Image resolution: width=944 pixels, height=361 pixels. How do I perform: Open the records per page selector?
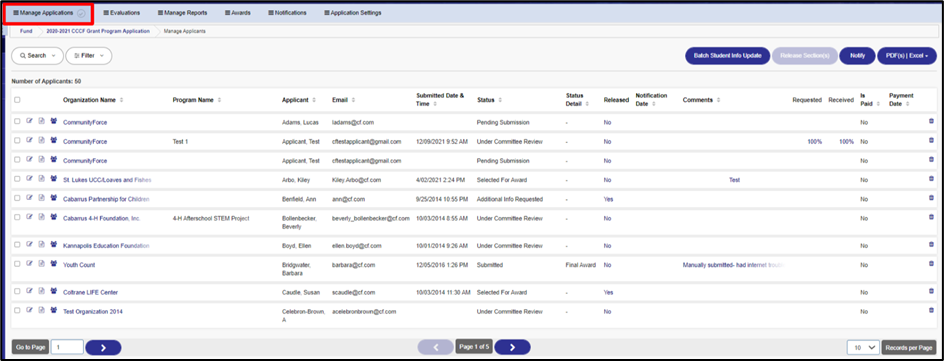863,347
